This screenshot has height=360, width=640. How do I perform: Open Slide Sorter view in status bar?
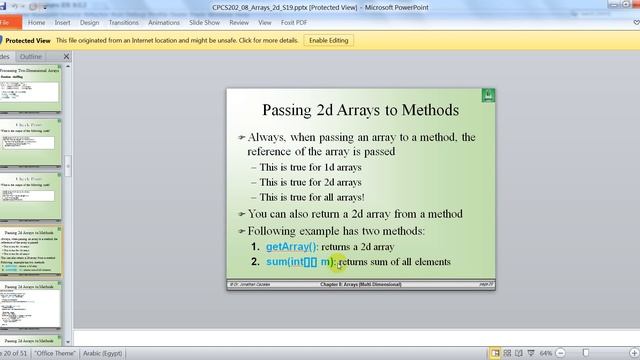click(x=507, y=353)
